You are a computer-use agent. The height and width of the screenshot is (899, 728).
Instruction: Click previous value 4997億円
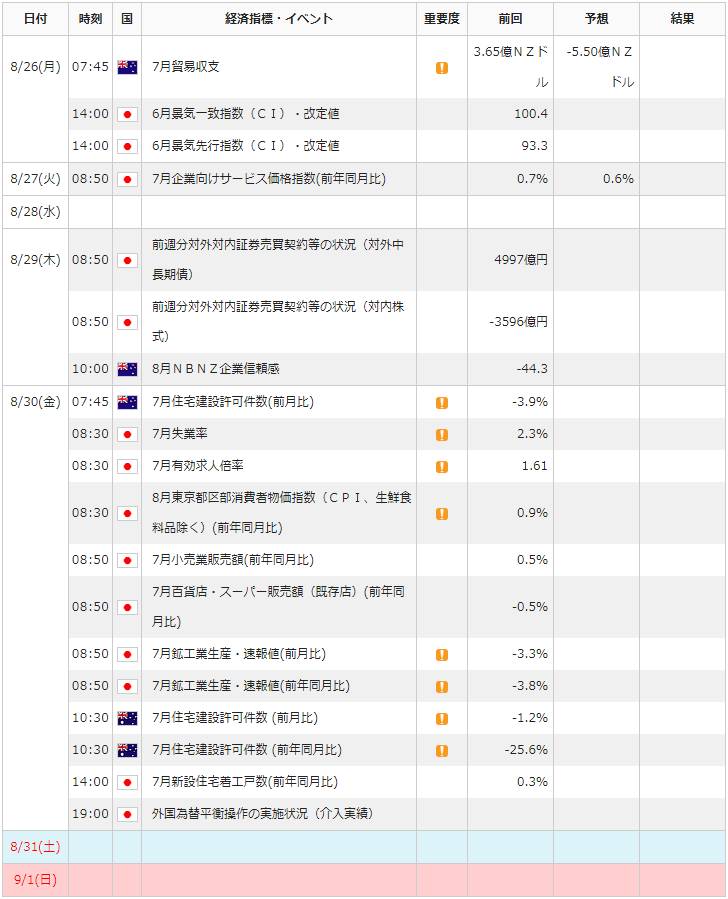pos(521,260)
